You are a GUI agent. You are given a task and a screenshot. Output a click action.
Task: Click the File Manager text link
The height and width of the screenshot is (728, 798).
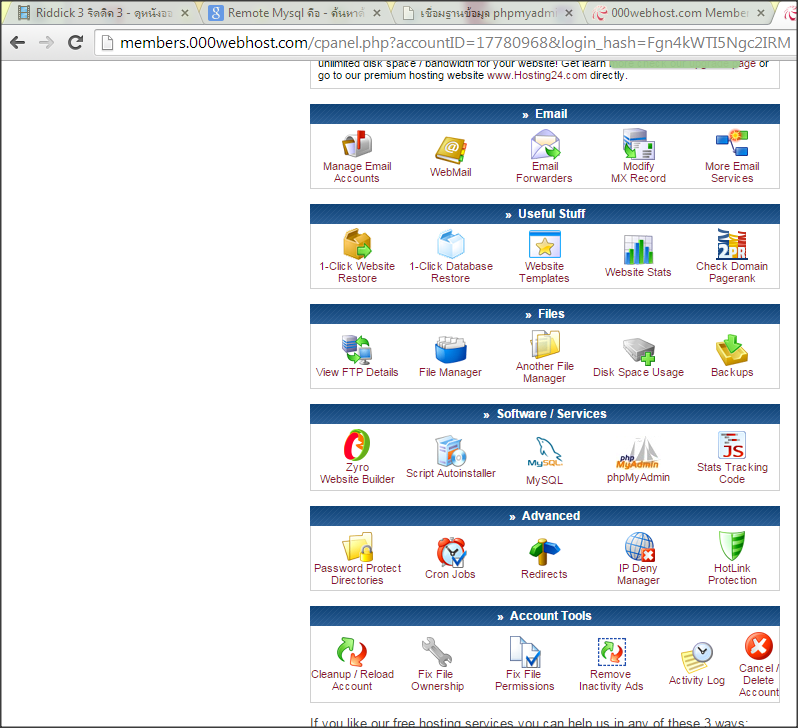pos(450,372)
